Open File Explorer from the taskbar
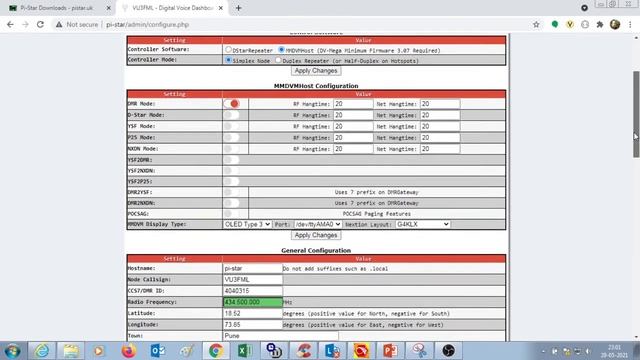 pyautogui.click(x=71, y=351)
